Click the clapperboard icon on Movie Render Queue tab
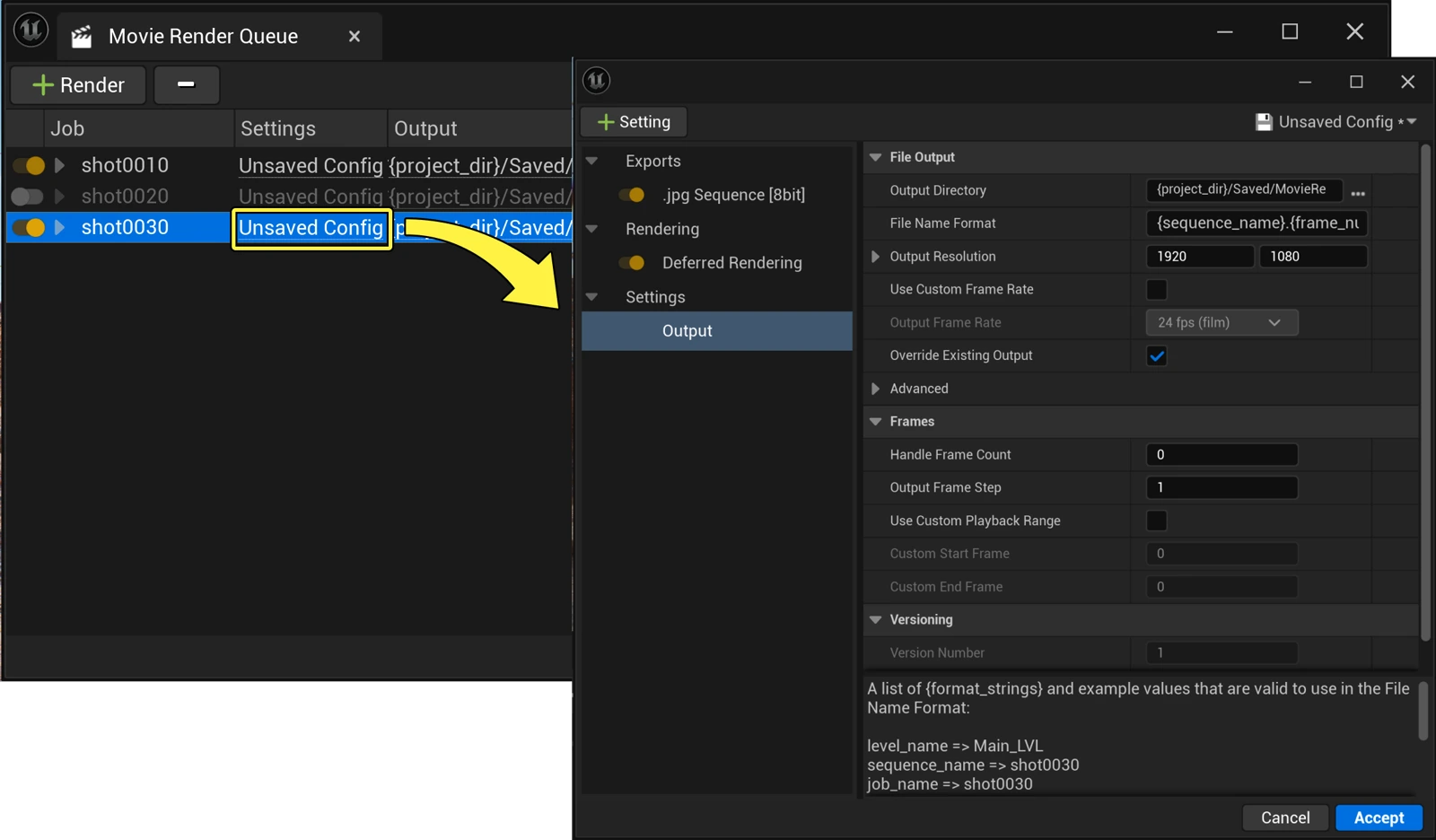 [82, 37]
